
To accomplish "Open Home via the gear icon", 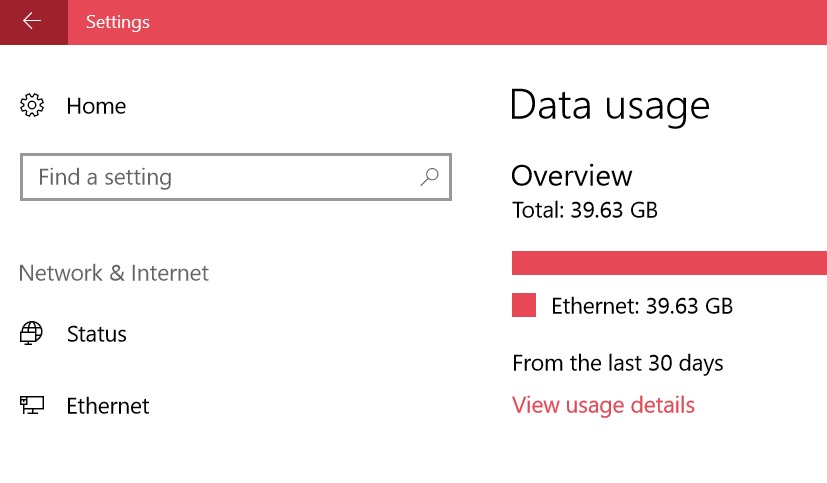I will click(32, 105).
